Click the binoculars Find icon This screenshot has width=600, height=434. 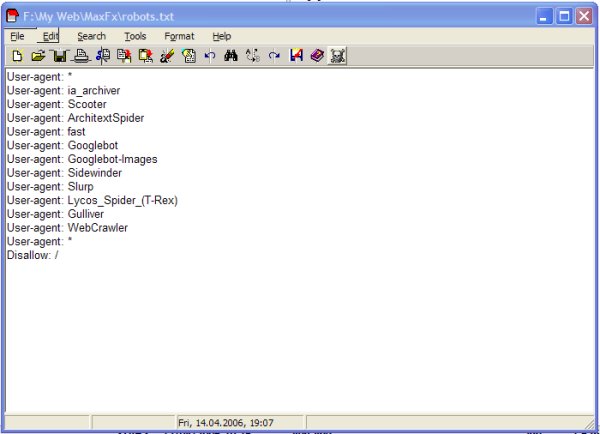(230, 57)
